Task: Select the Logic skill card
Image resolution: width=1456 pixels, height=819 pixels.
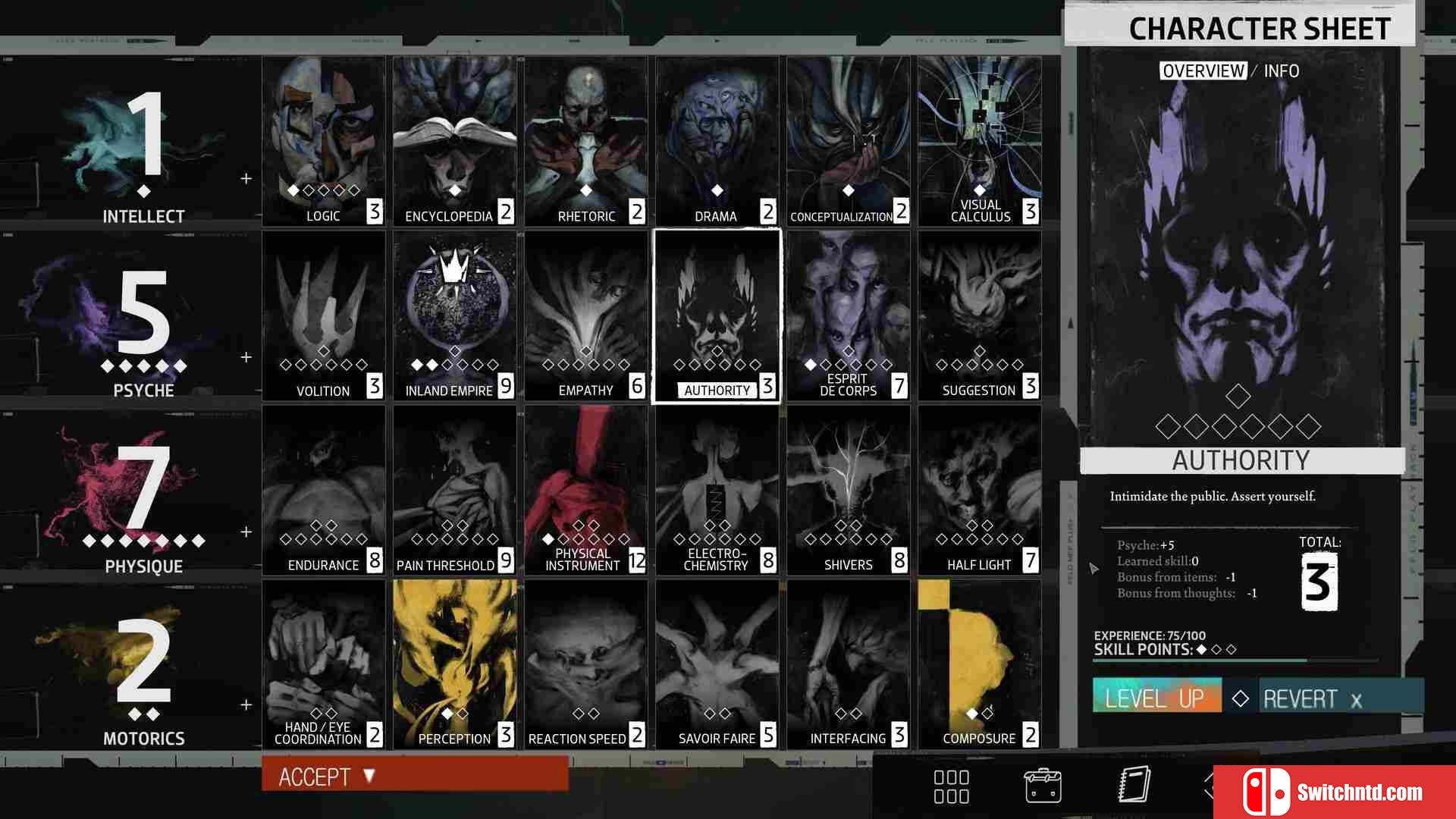Action: point(324,141)
